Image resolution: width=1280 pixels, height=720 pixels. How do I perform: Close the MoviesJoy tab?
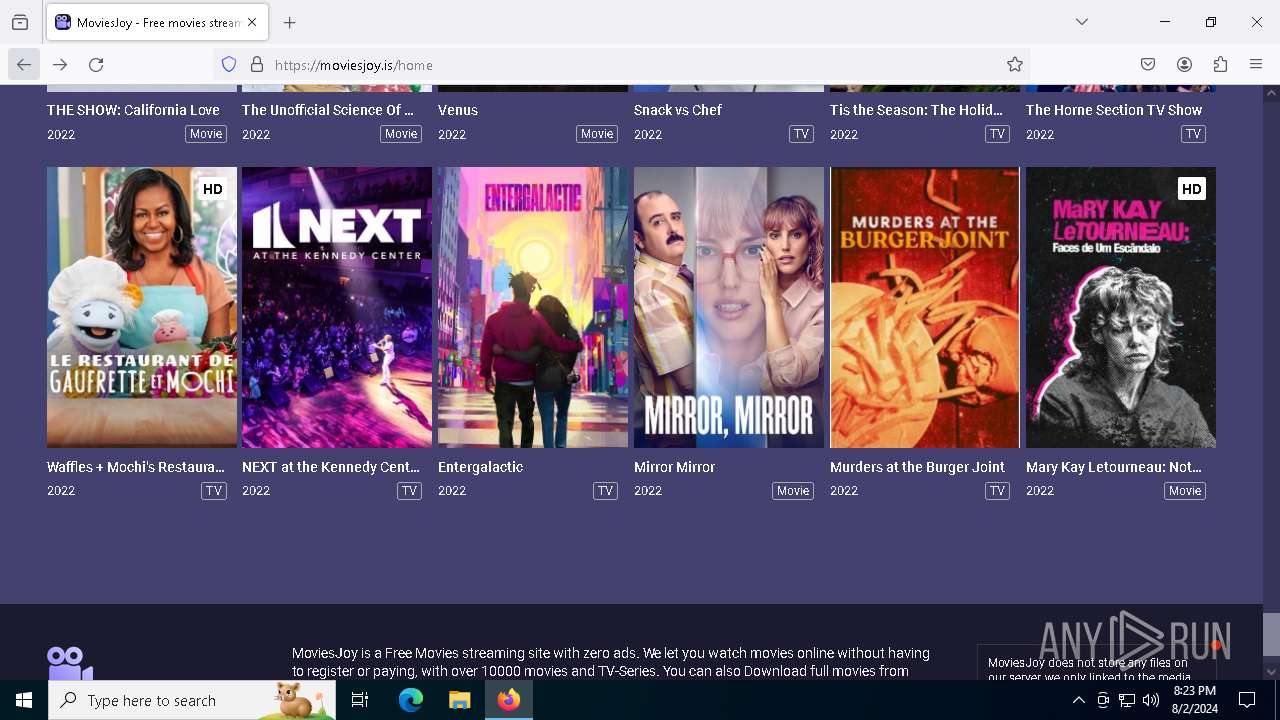pos(252,22)
